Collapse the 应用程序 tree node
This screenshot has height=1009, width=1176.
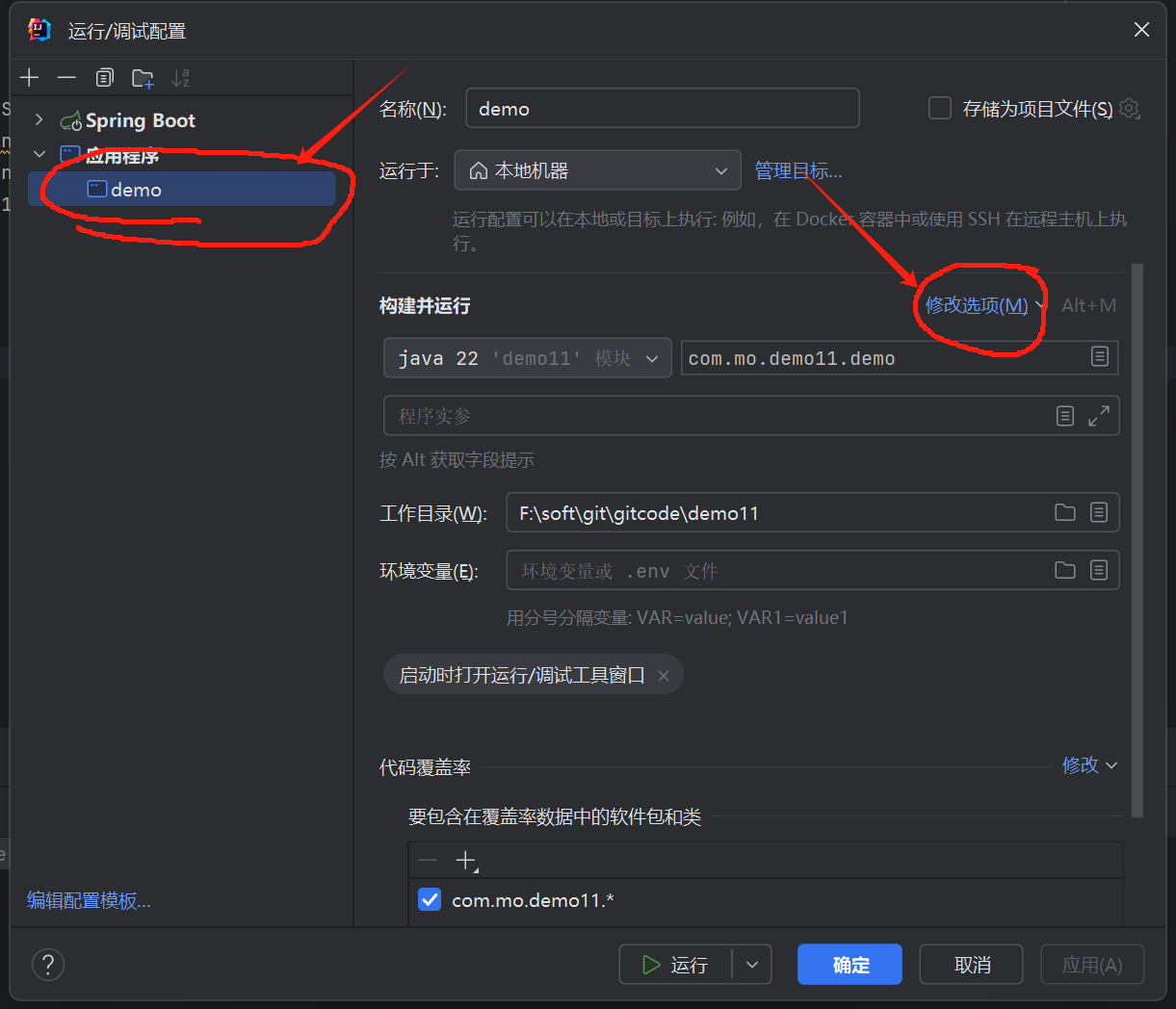39,154
